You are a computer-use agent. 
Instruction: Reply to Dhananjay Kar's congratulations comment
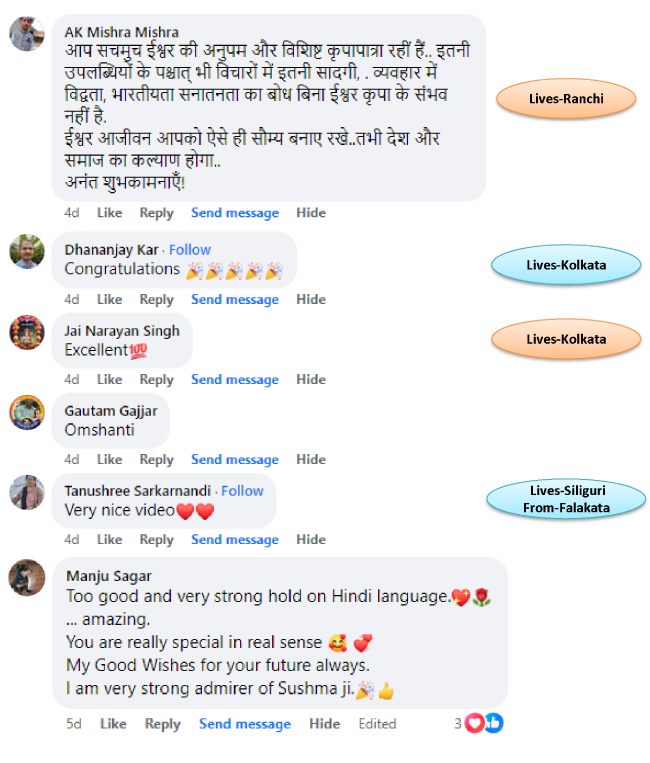click(156, 299)
